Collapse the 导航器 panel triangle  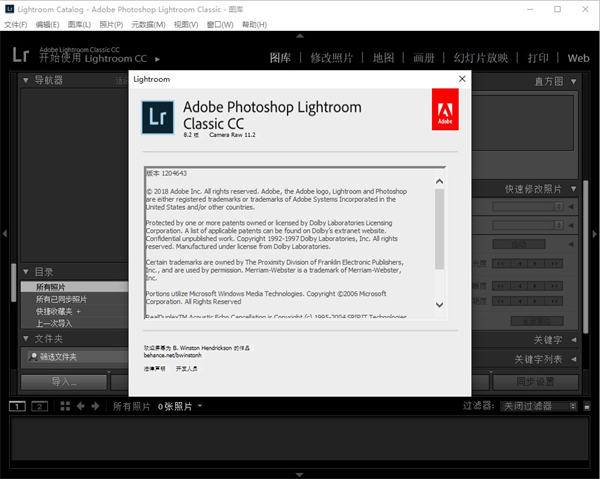(x=26, y=80)
